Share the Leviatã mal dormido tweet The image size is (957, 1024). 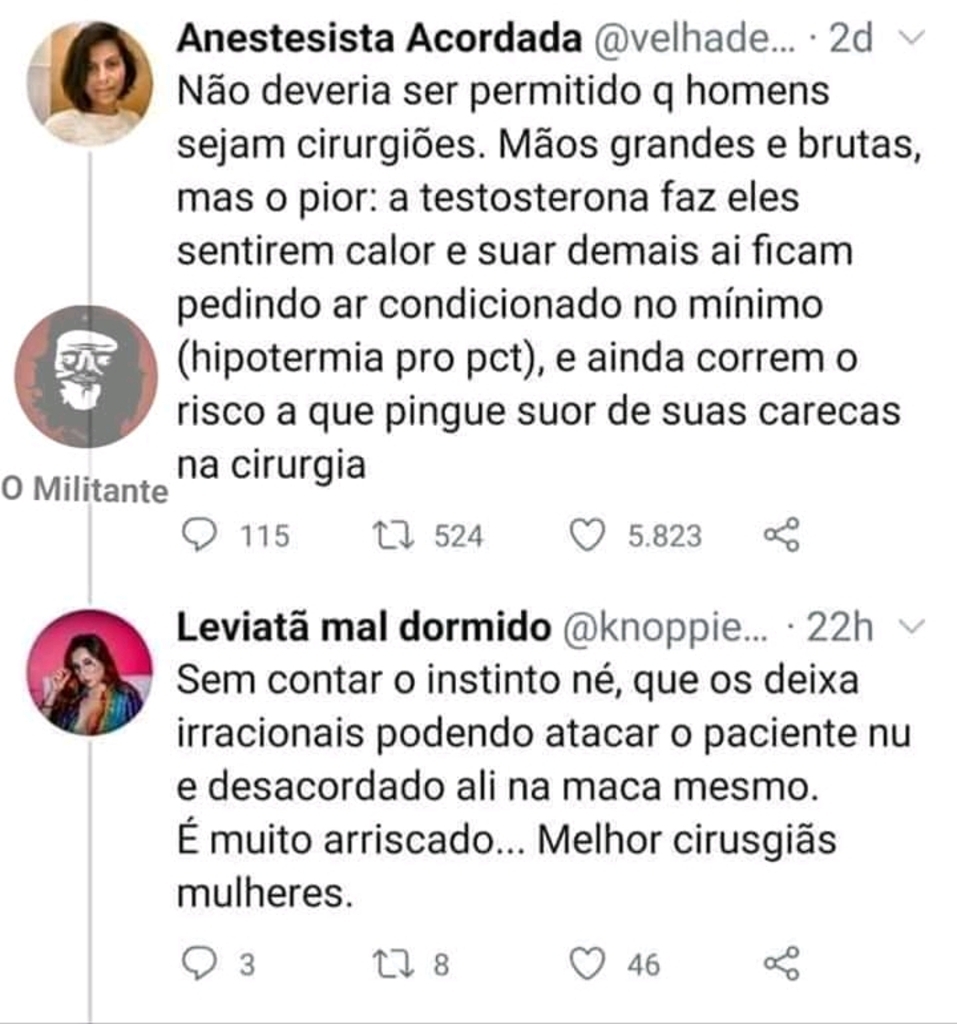click(x=781, y=964)
